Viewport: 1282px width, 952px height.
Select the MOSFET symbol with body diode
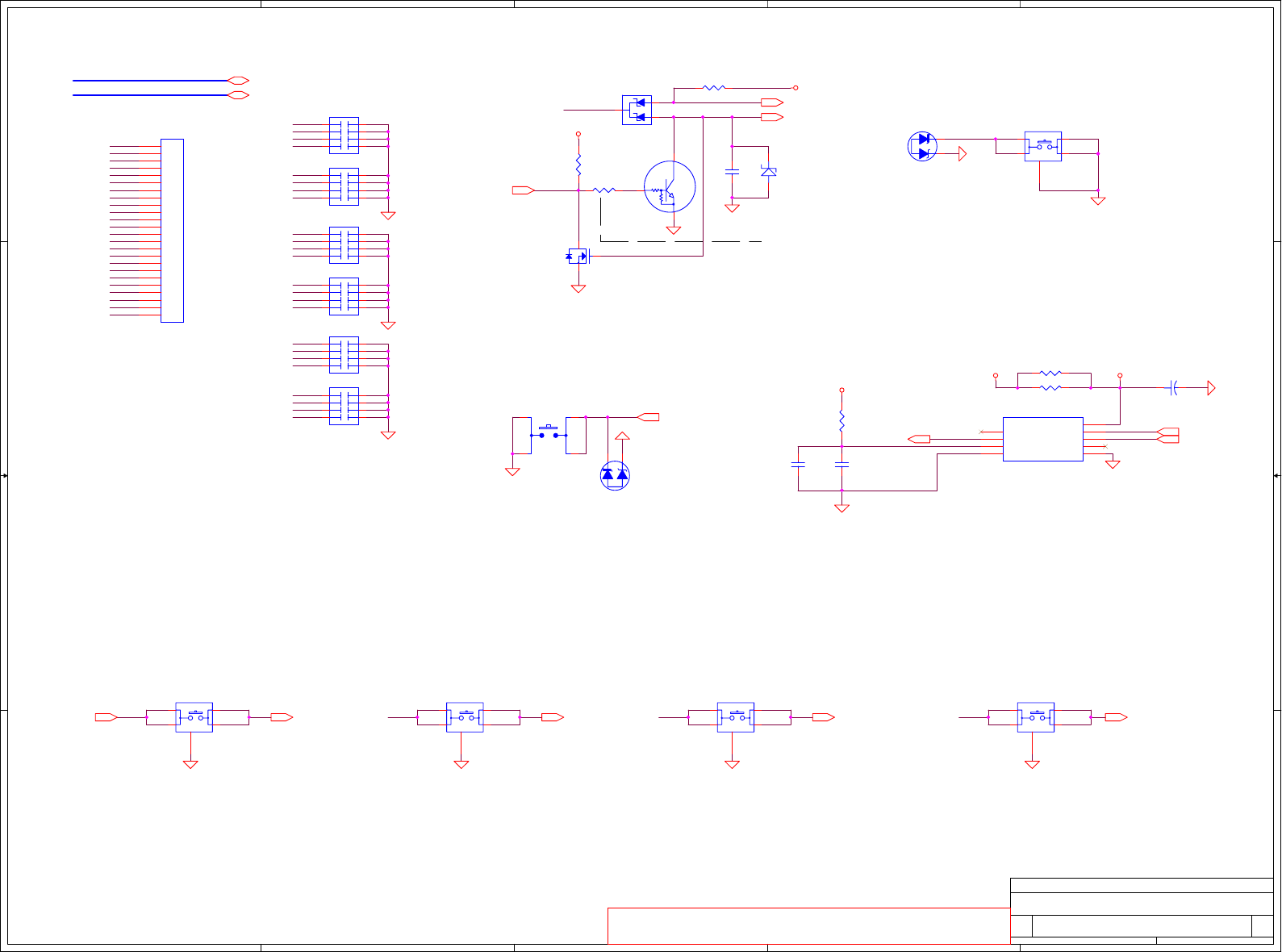tap(578, 256)
